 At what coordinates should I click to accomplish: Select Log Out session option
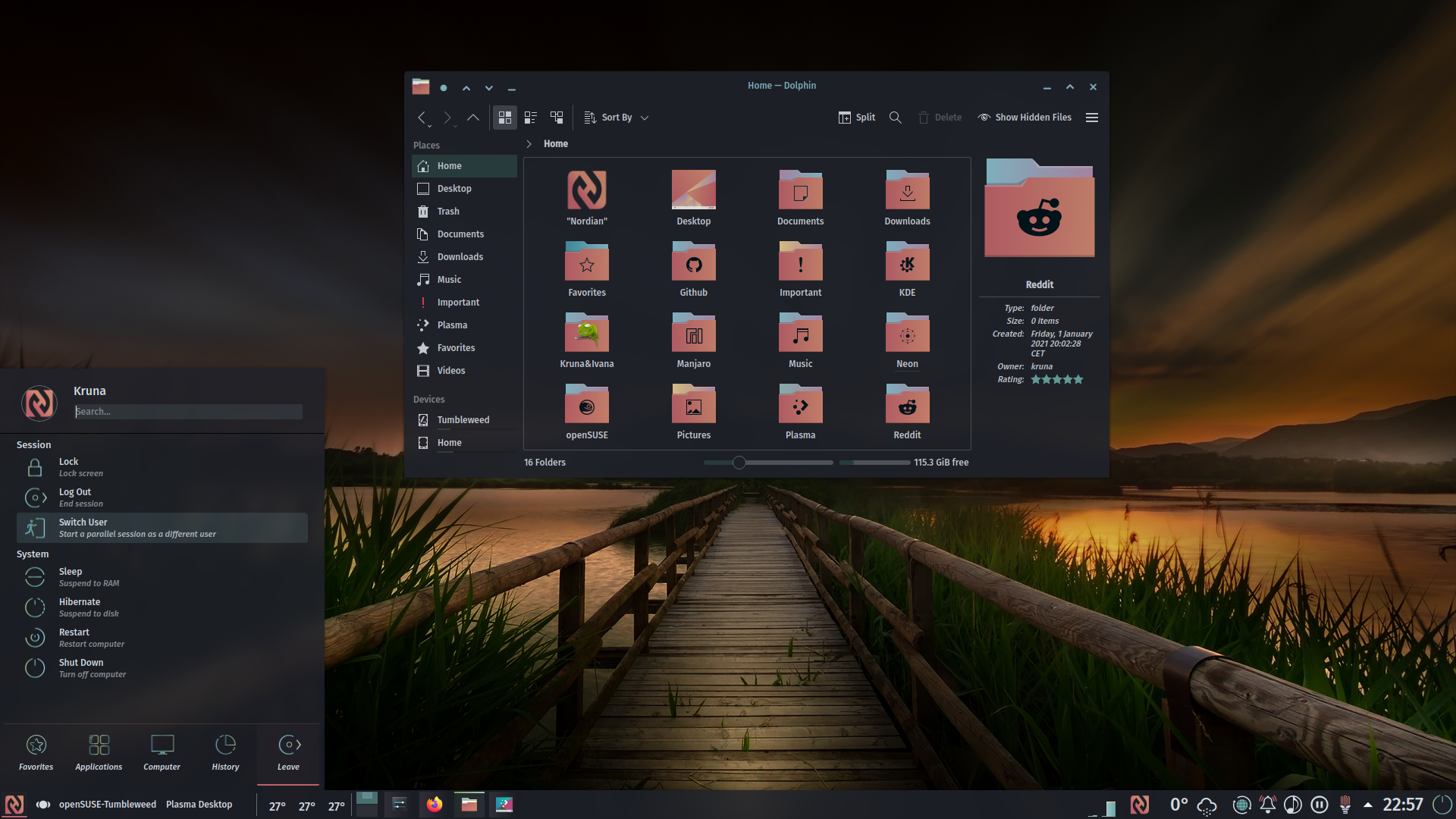[x=75, y=497]
